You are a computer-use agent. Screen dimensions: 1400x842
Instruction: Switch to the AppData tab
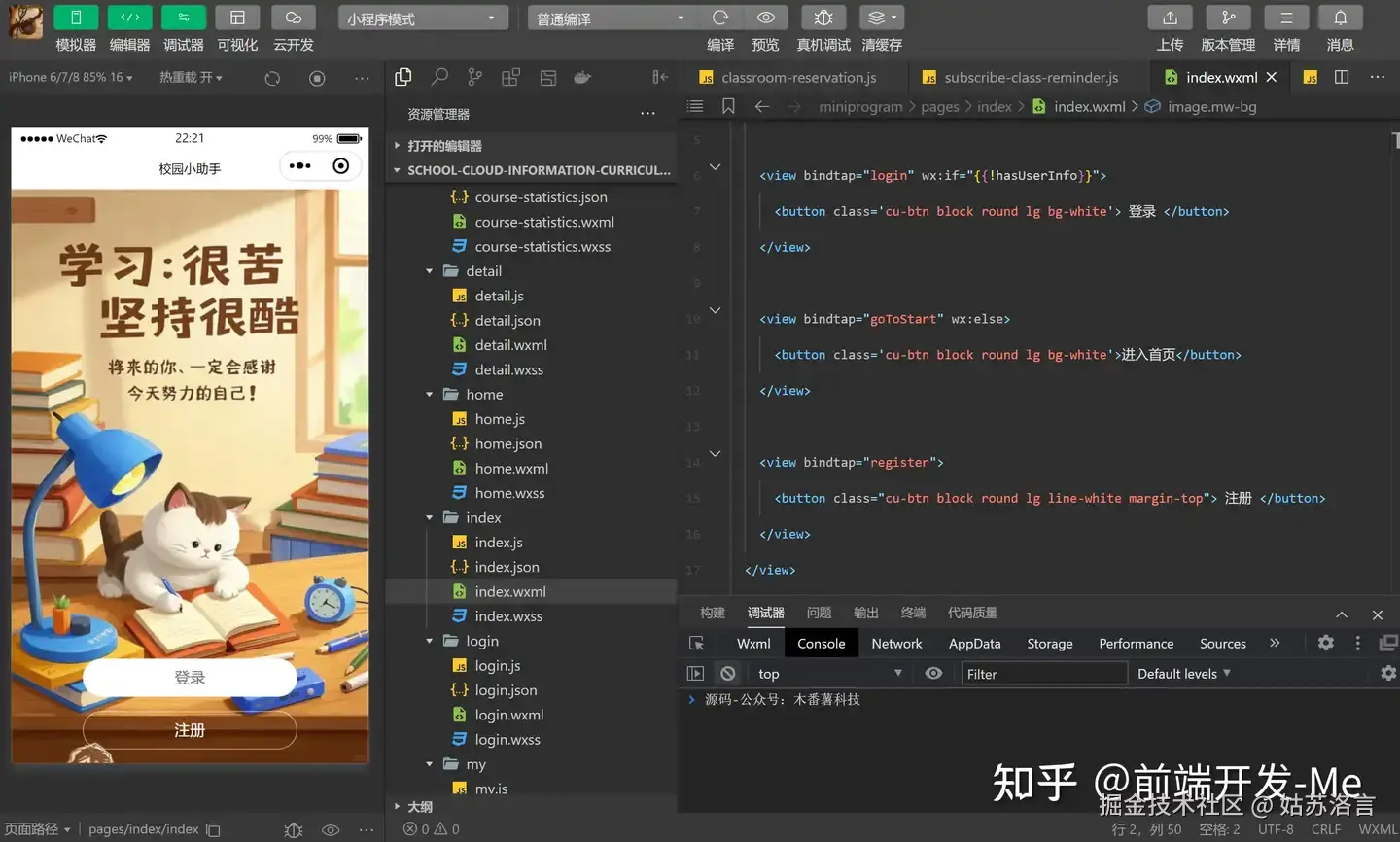[974, 644]
